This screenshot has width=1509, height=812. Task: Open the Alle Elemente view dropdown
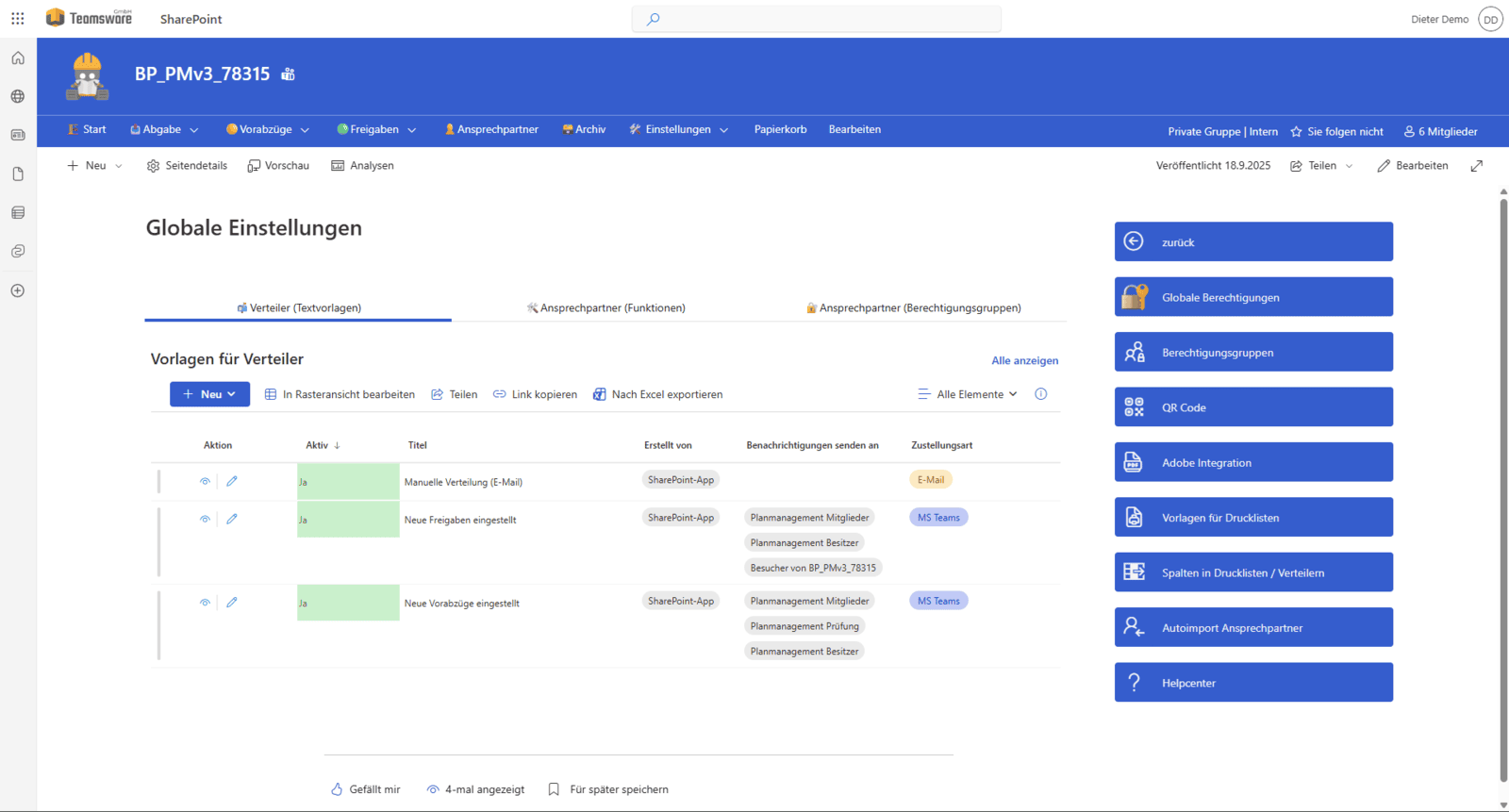969,394
